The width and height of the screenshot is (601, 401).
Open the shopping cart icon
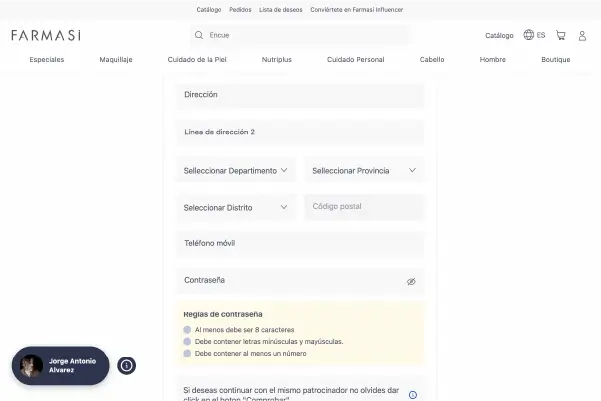pyautogui.click(x=560, y=35)
